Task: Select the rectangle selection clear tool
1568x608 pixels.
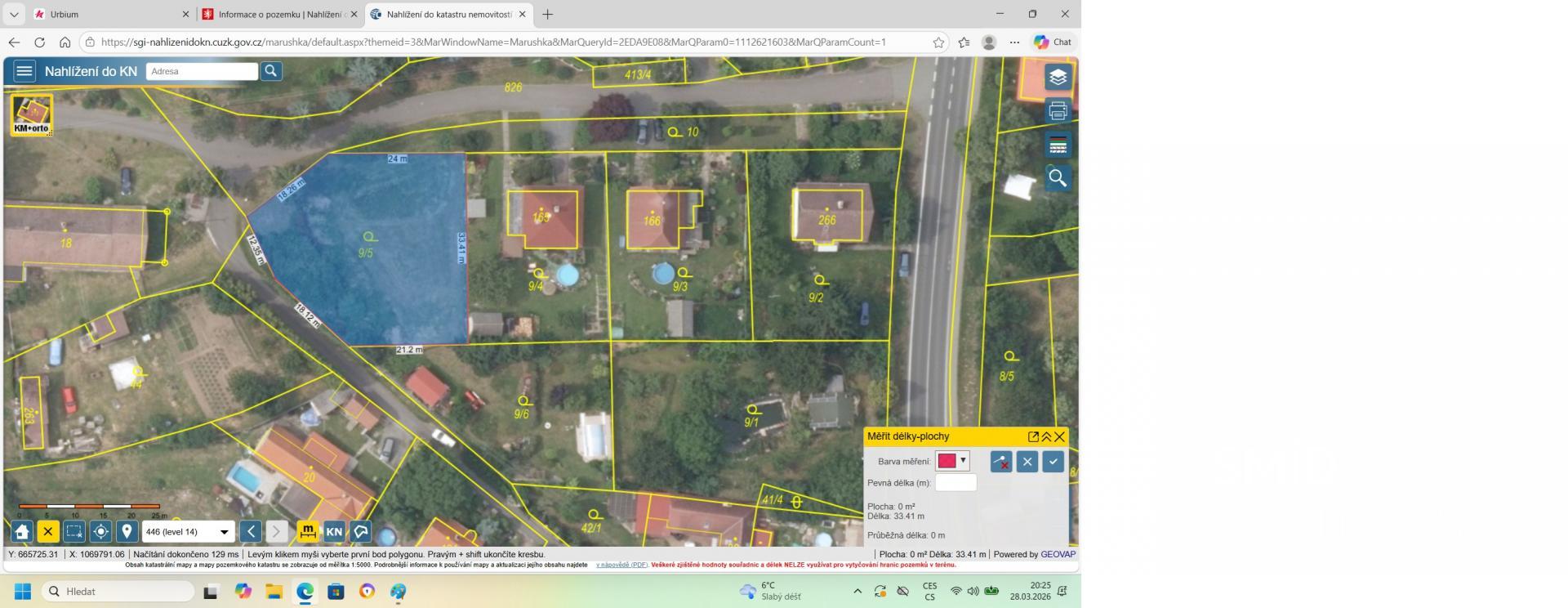Action: 74,532
